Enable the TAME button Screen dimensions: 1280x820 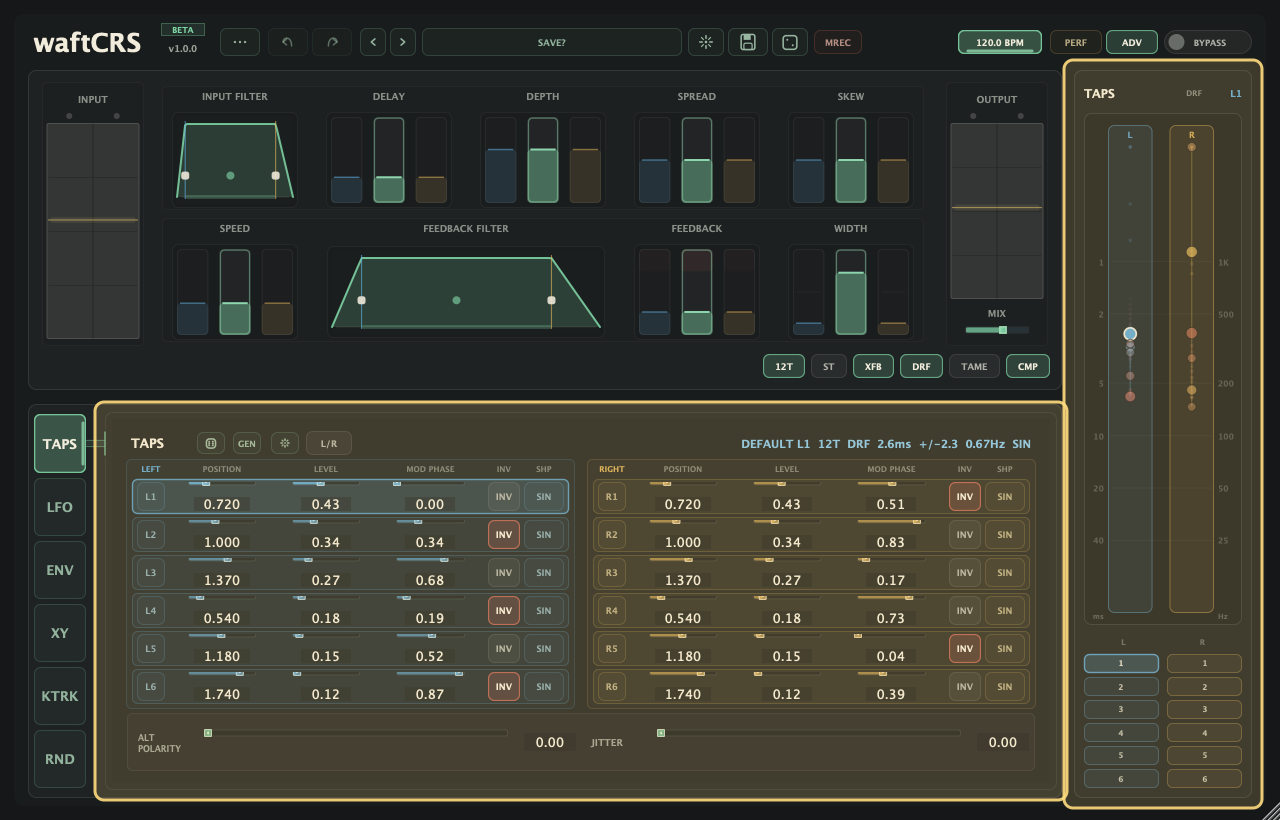click(x=974, y=367)
